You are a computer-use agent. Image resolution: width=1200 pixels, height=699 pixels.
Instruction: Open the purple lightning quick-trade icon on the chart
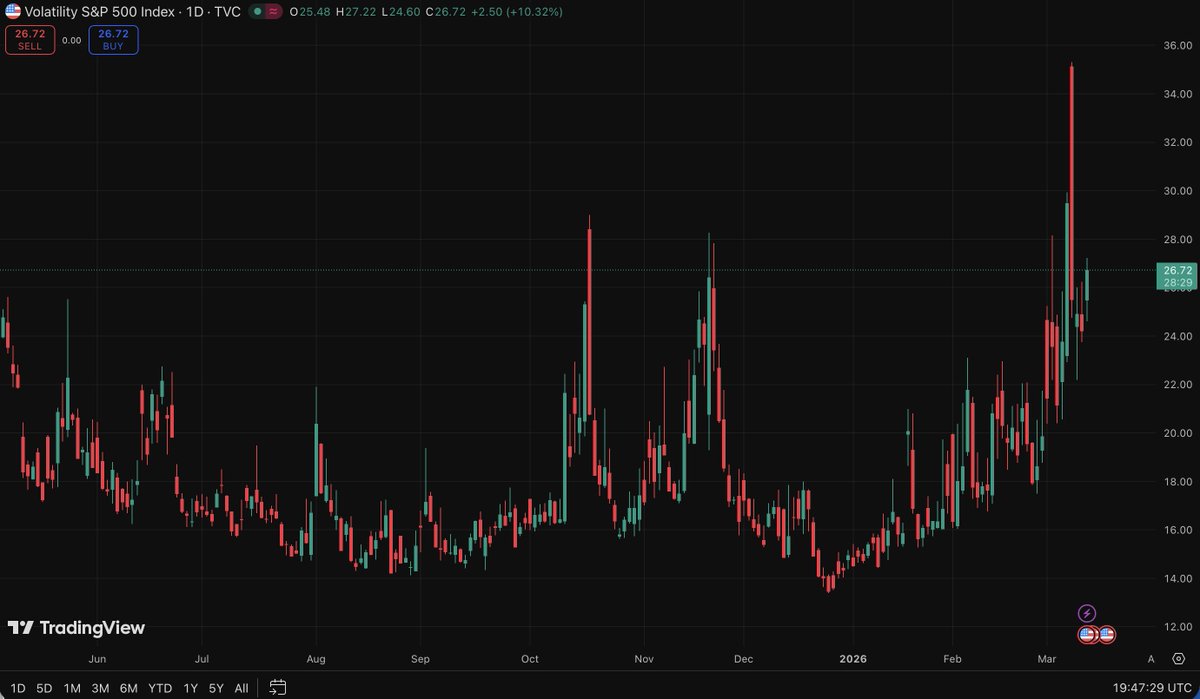pyautogui.click(x=1086, y=612)
